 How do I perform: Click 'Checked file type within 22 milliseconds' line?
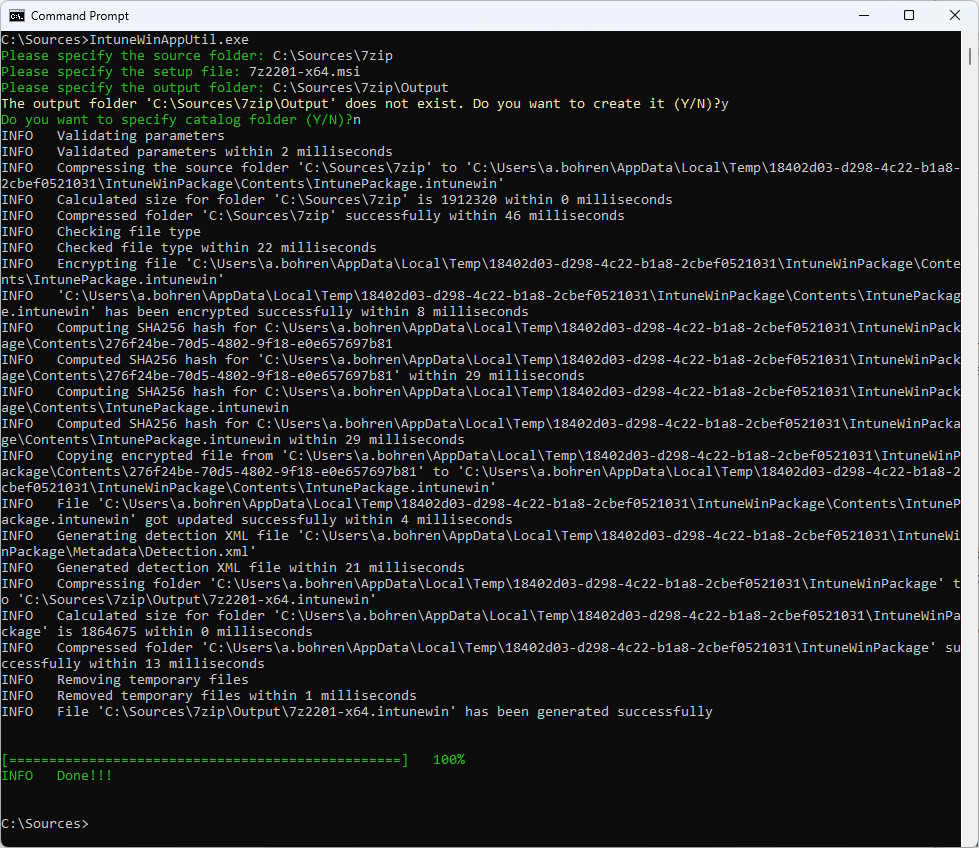pyautogui.click(x=189, y=247)
